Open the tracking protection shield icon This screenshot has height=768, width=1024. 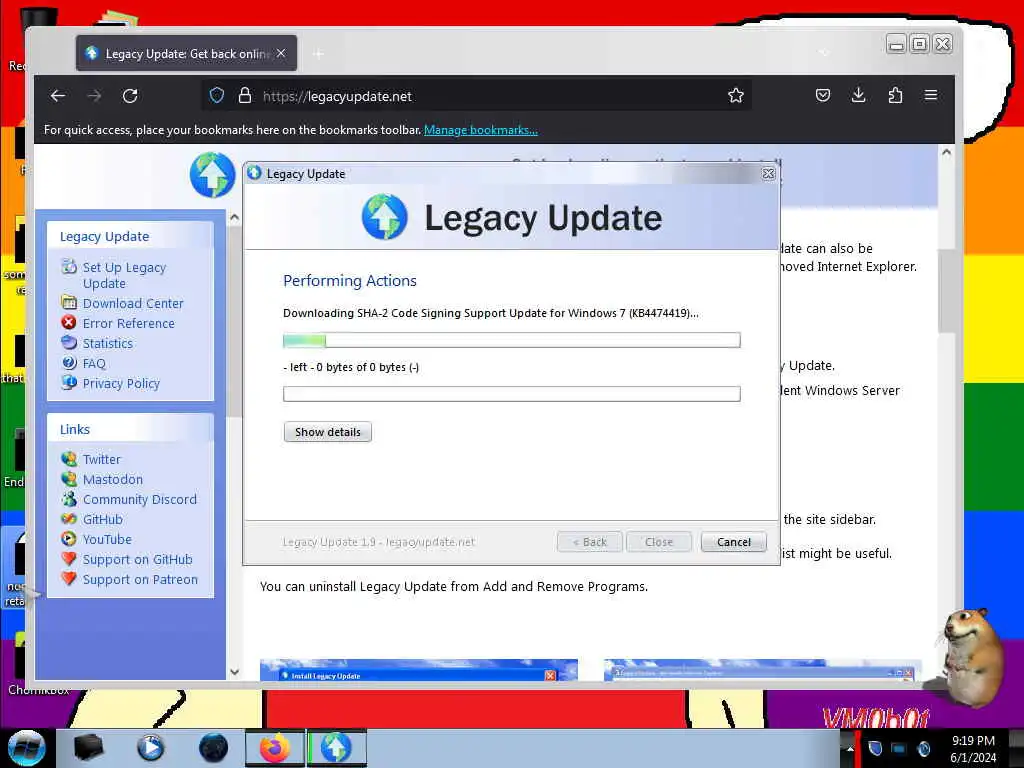pyautogui.click(x=217, y=96)
